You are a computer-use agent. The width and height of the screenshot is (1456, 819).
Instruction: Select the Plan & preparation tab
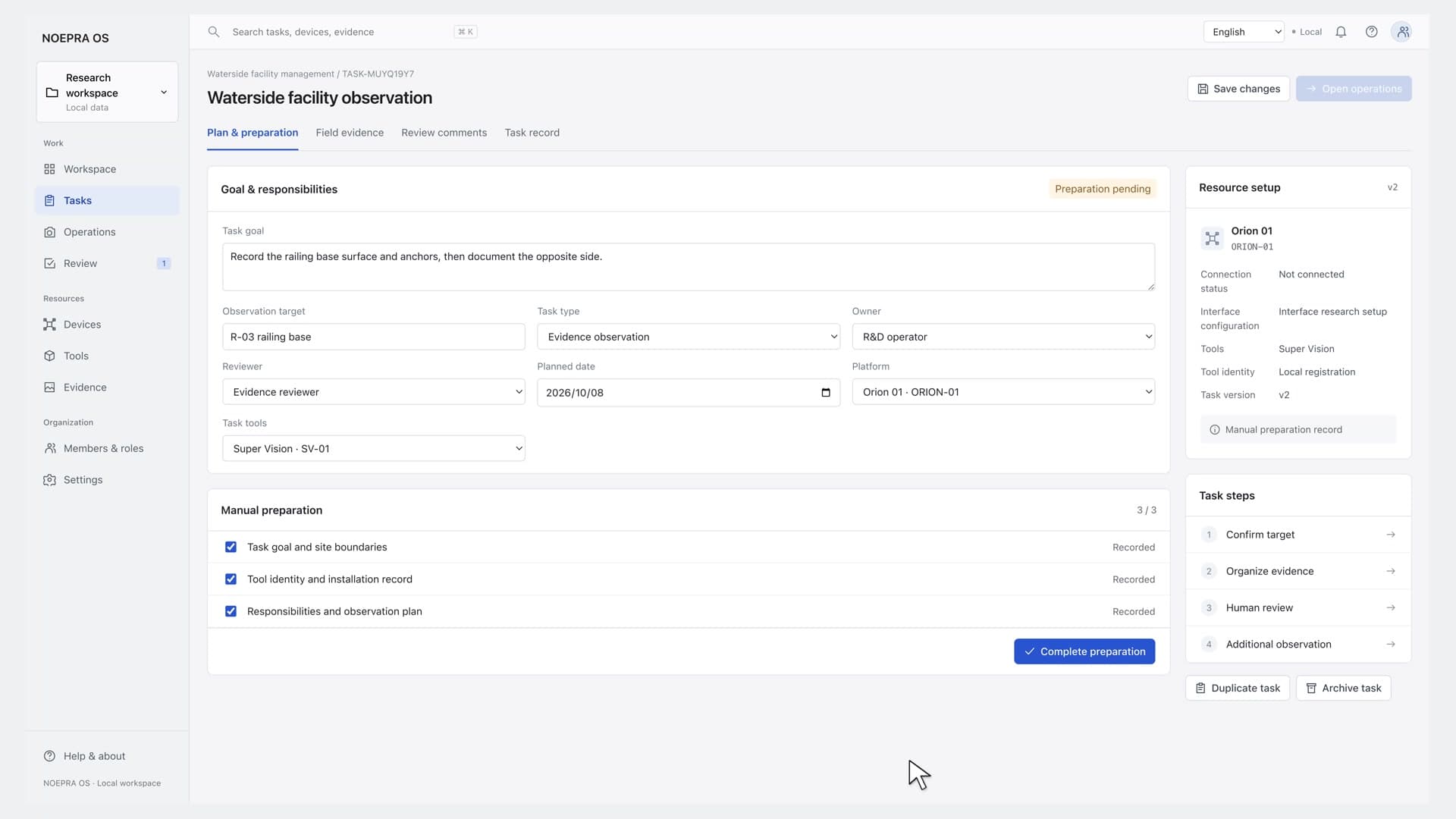click(253, 133)
